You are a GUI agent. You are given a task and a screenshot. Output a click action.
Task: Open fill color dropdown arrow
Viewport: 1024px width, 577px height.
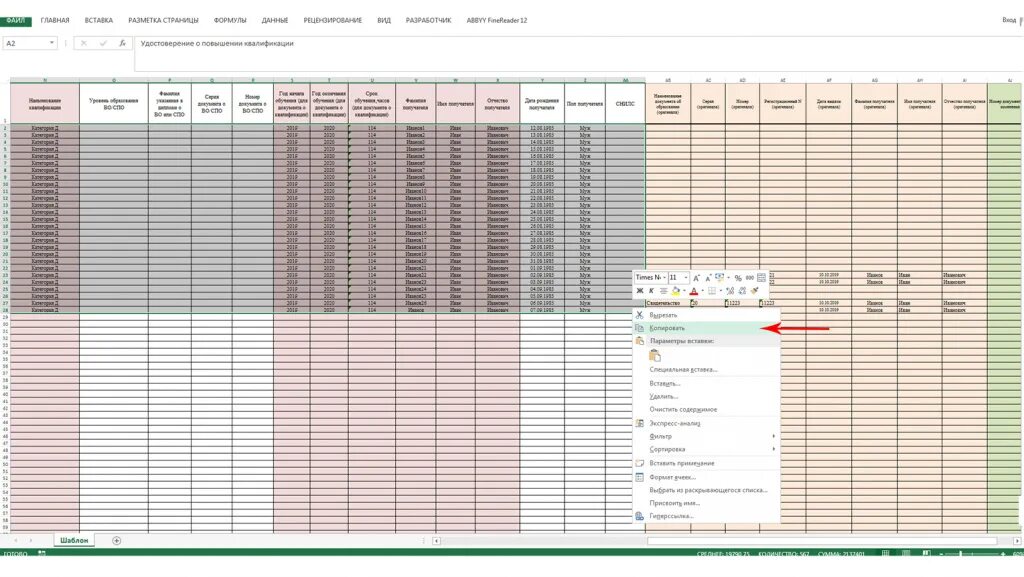pos(684,290)
